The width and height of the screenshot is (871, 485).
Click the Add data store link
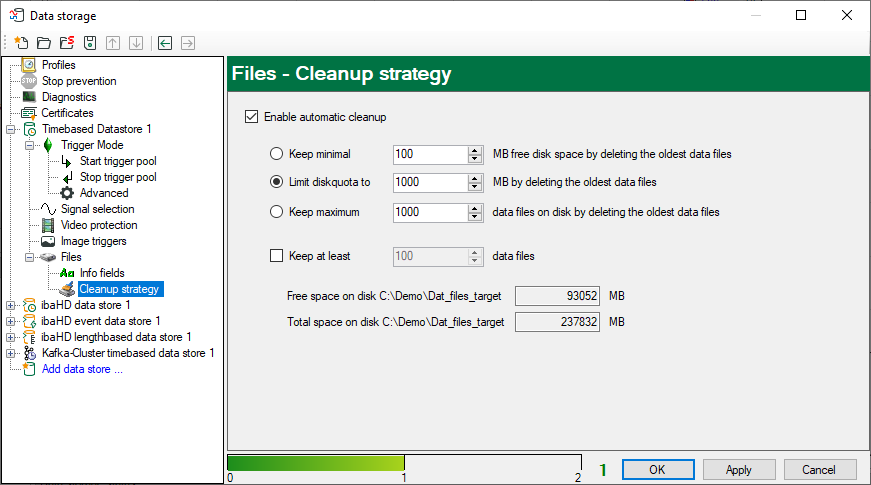82,369
